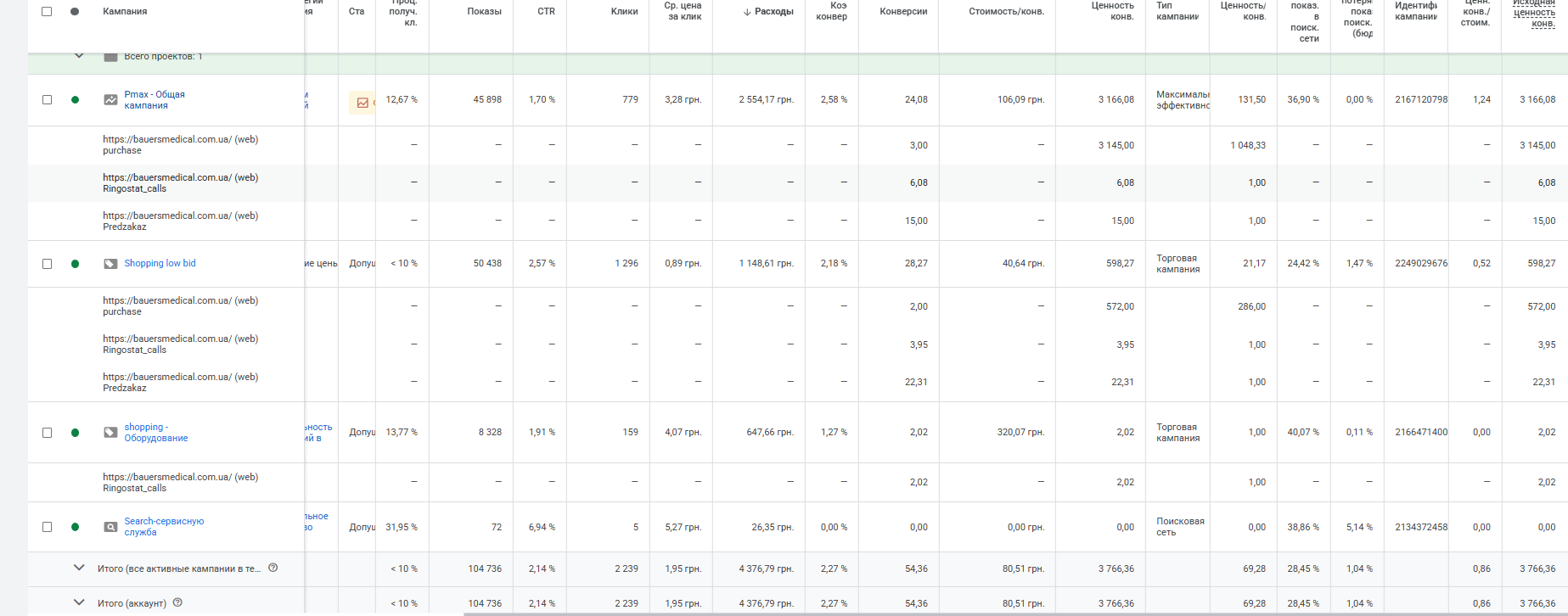Collapse the Всего проектов group chevron

[x=79, y=56]
